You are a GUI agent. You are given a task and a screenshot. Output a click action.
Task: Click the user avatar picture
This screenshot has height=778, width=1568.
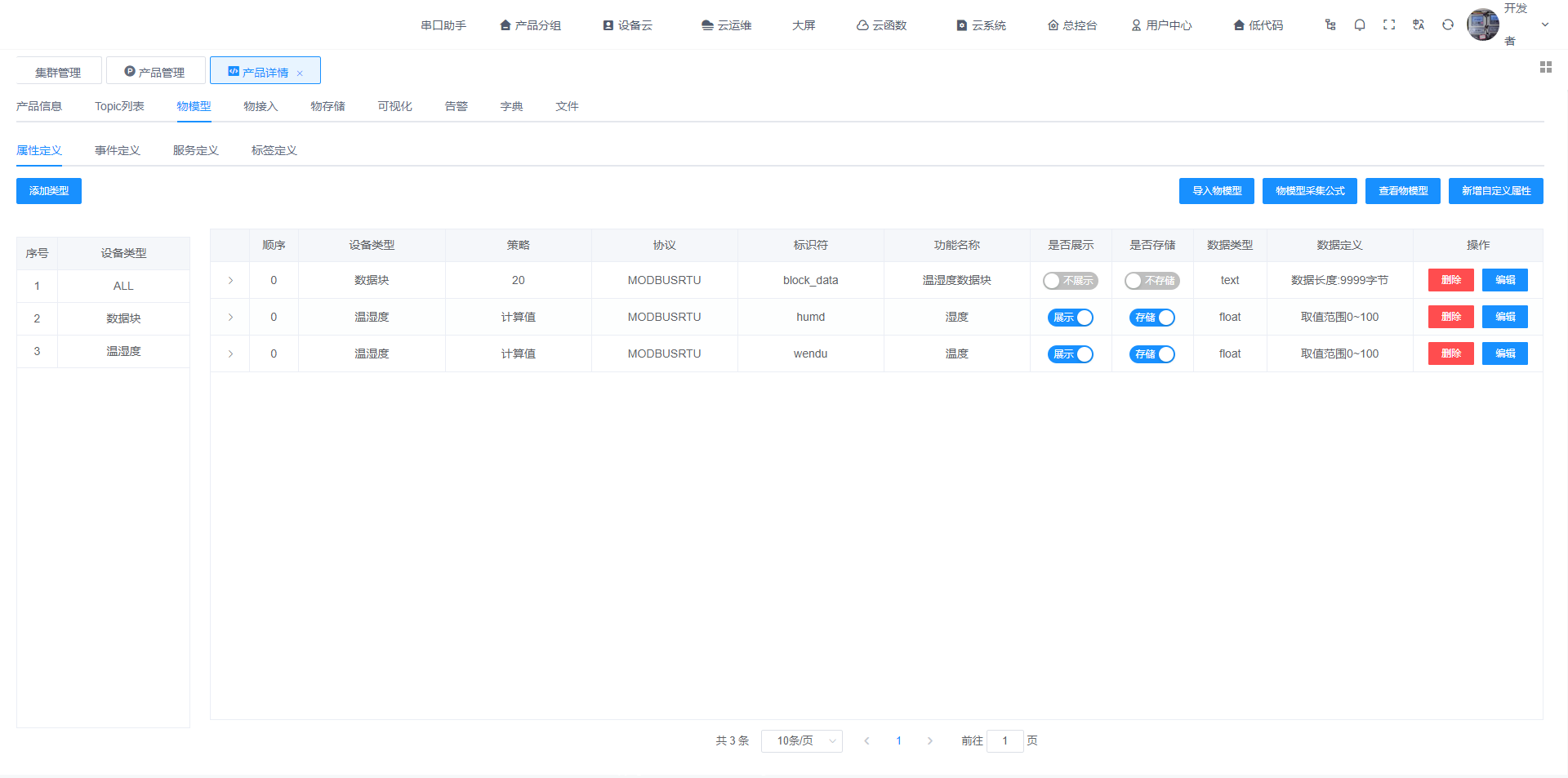1482,24
